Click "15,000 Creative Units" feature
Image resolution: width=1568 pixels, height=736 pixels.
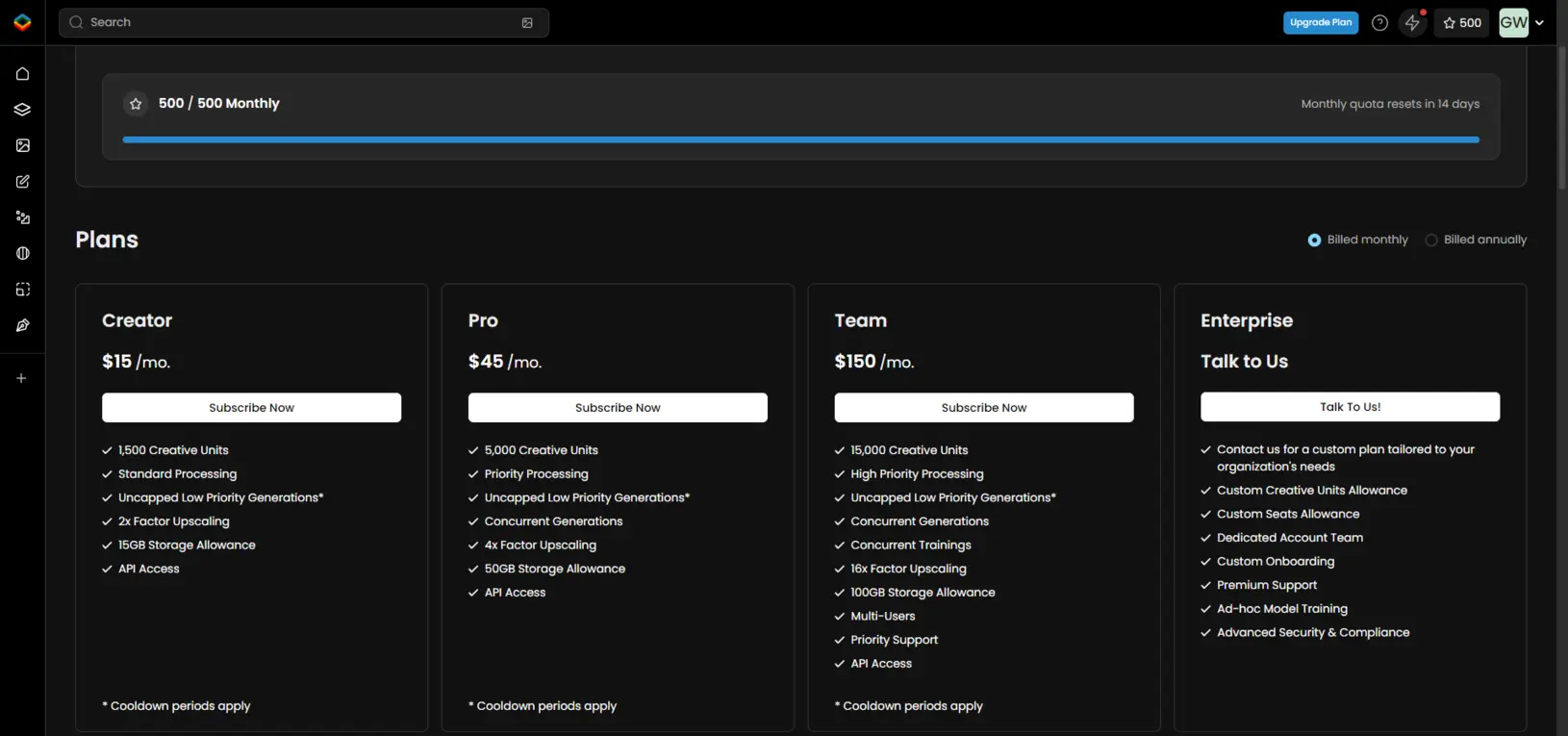point(909,450)
